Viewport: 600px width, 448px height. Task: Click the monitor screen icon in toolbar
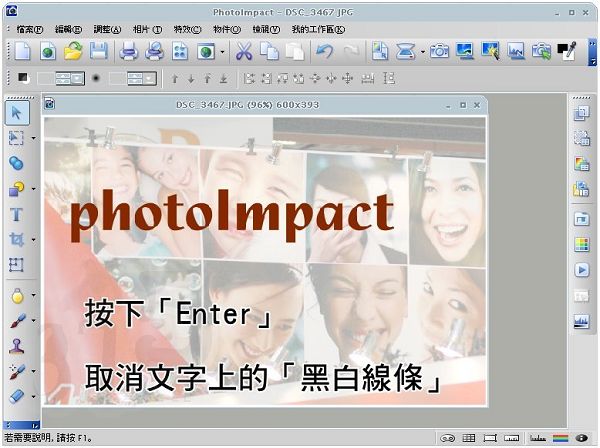[x=465, y=51]
